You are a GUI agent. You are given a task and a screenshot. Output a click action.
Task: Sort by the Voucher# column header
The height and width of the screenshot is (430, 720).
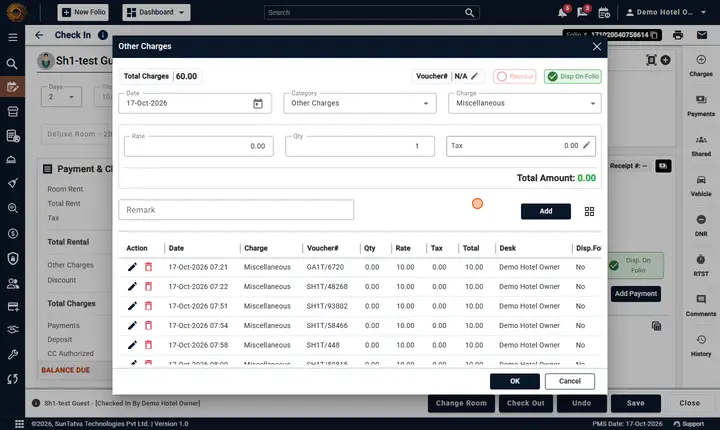322,248
